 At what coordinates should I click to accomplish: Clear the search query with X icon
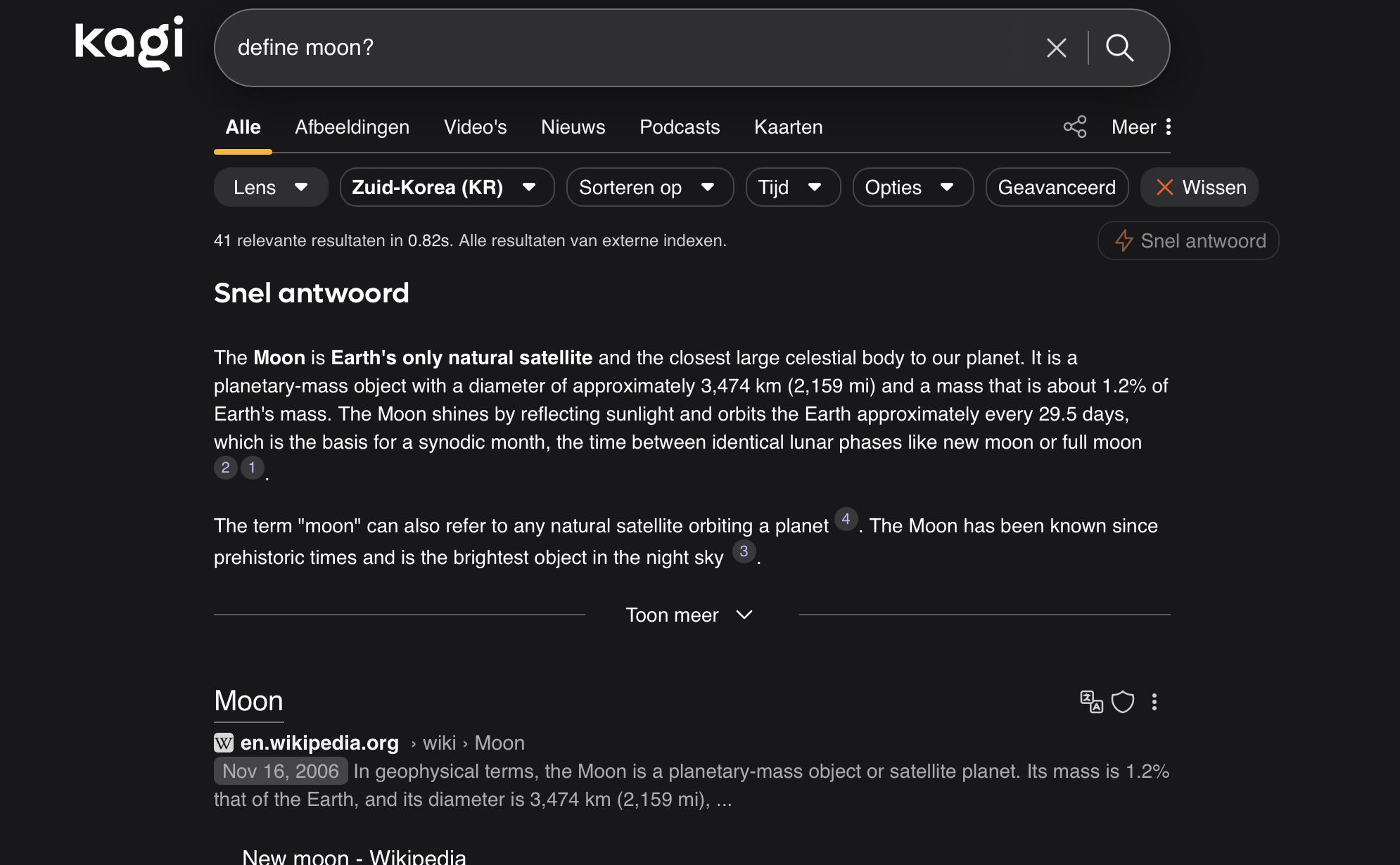(1056, 48)
